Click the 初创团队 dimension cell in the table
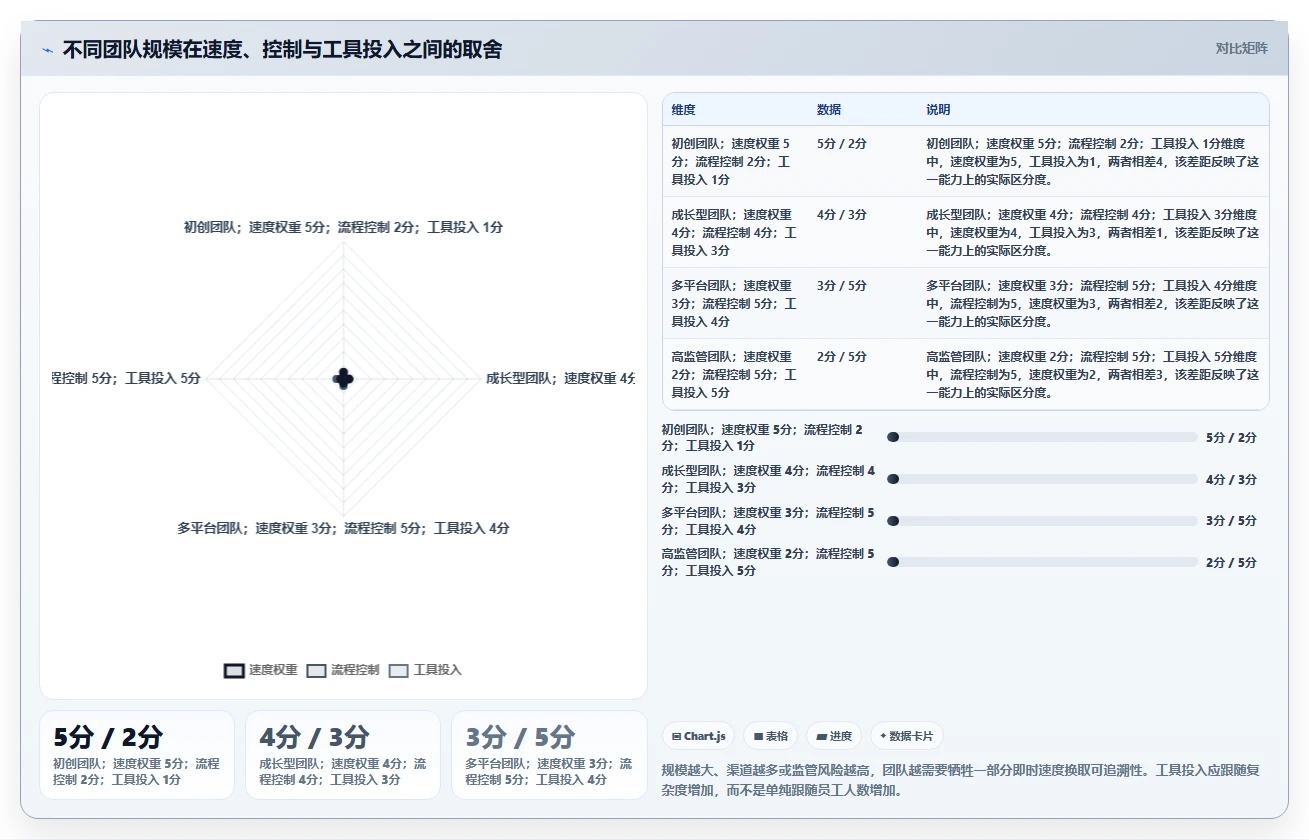This screenshot has height=840, width=1309. (x=735, y=161)
